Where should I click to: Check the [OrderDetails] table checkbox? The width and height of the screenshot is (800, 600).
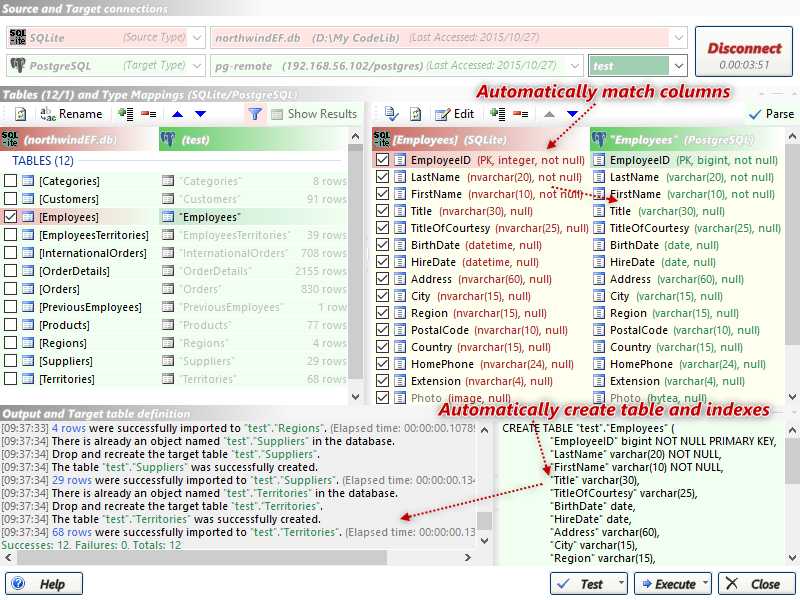click(x=10, y=270)
